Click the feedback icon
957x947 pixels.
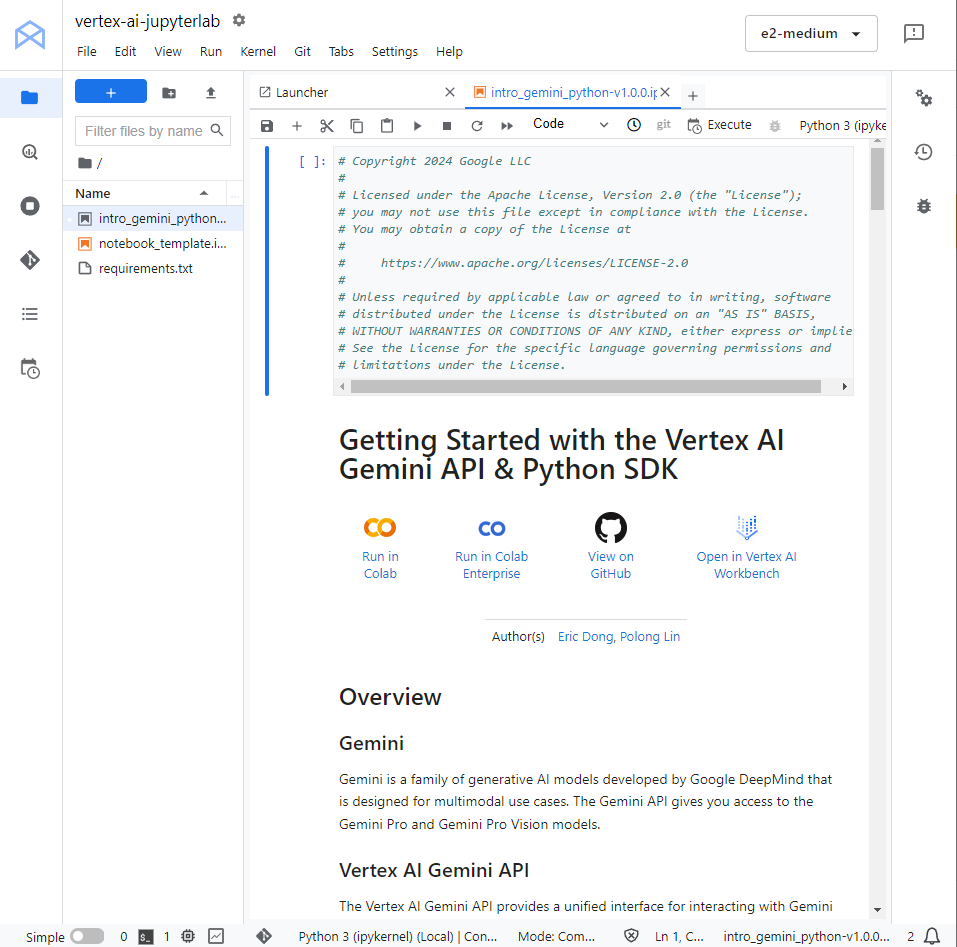click(913, 33)
